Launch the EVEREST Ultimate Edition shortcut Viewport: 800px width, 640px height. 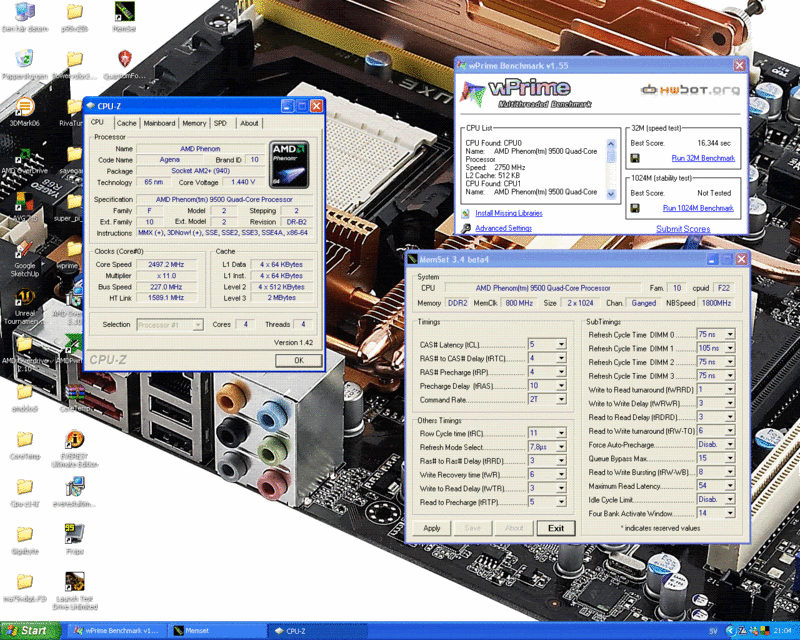(x=74, y=439)
